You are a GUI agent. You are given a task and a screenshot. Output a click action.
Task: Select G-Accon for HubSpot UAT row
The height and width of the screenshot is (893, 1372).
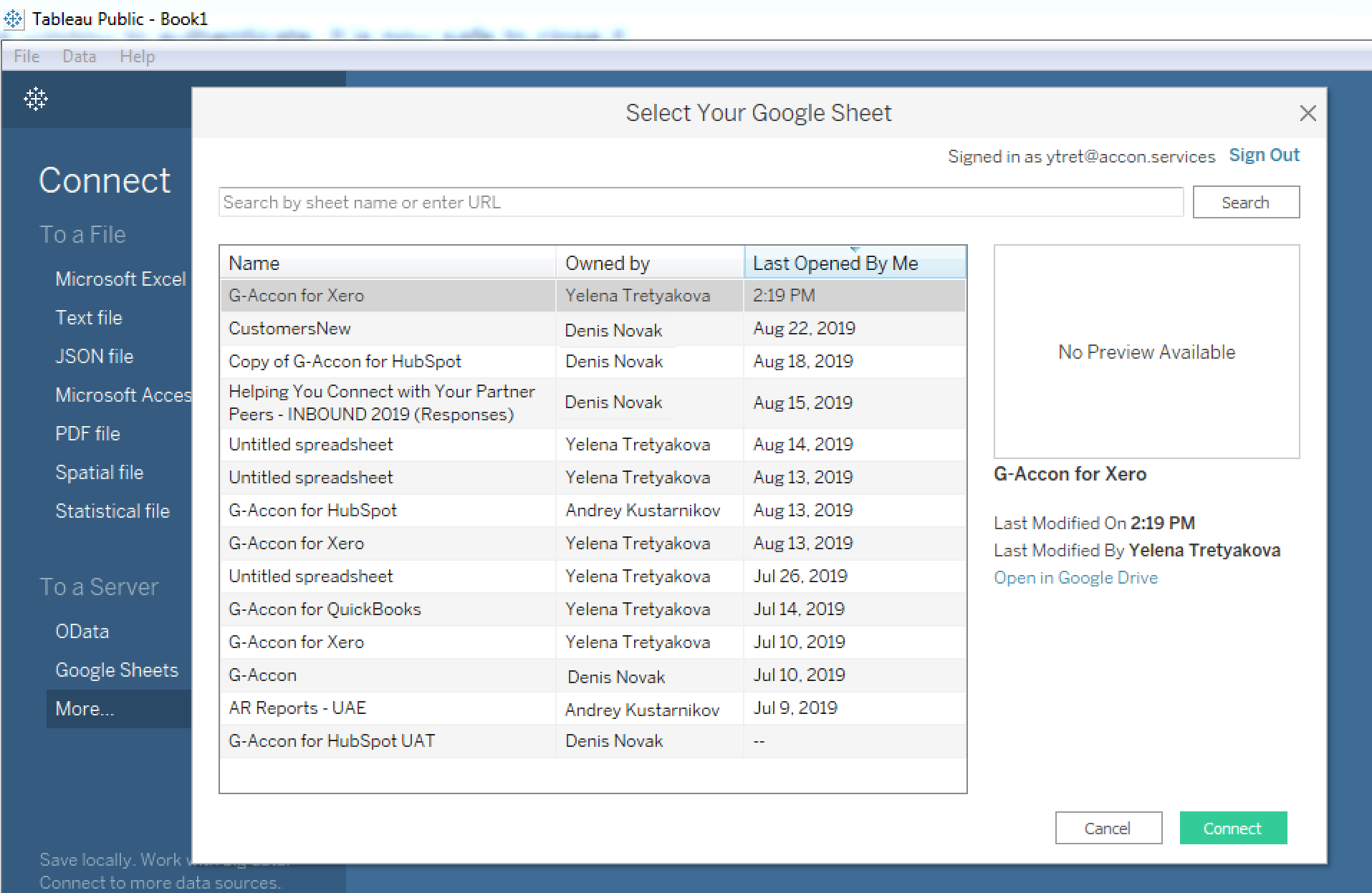point(593,741)
